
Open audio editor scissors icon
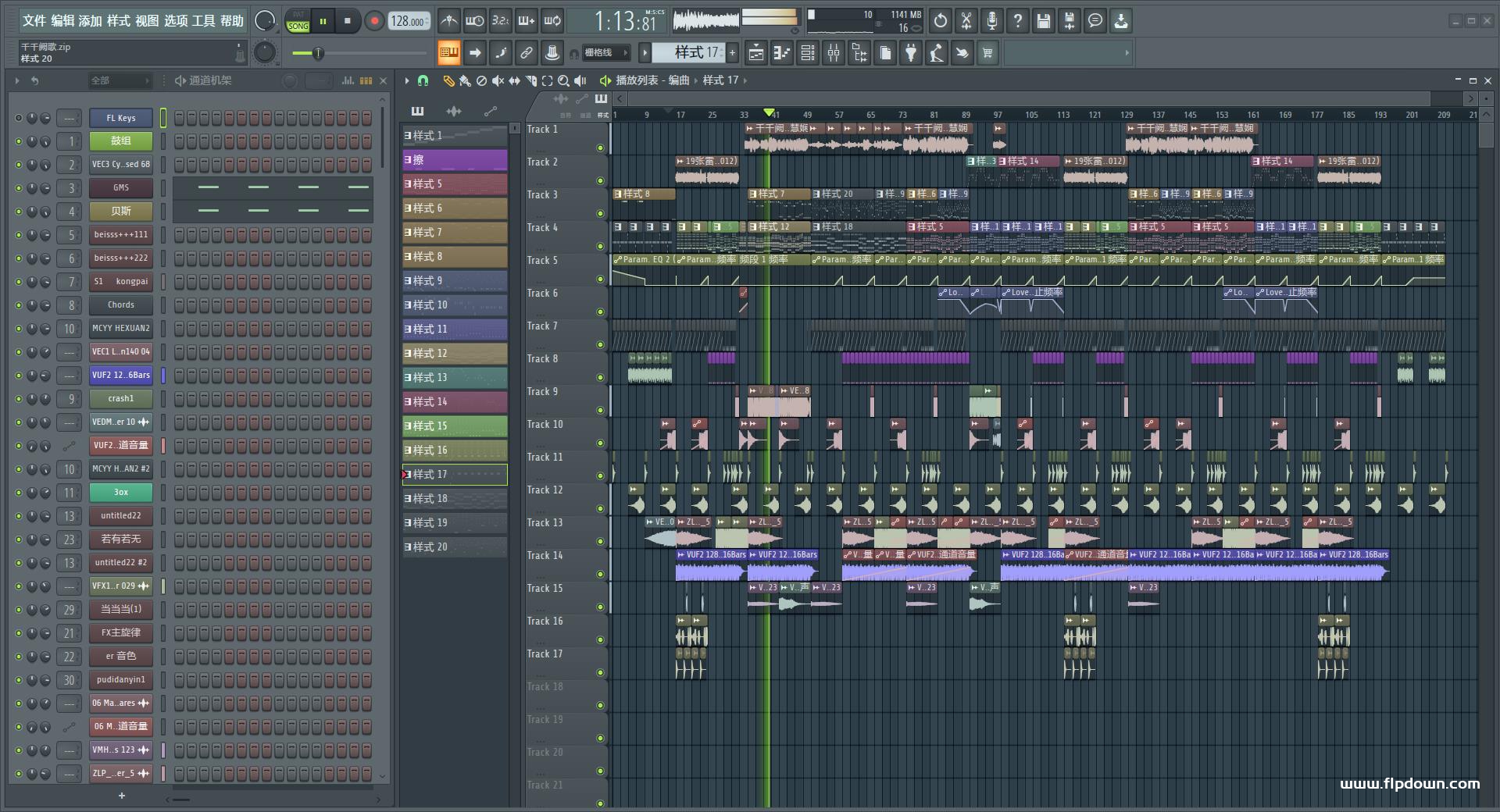click(x=966, y=21)
